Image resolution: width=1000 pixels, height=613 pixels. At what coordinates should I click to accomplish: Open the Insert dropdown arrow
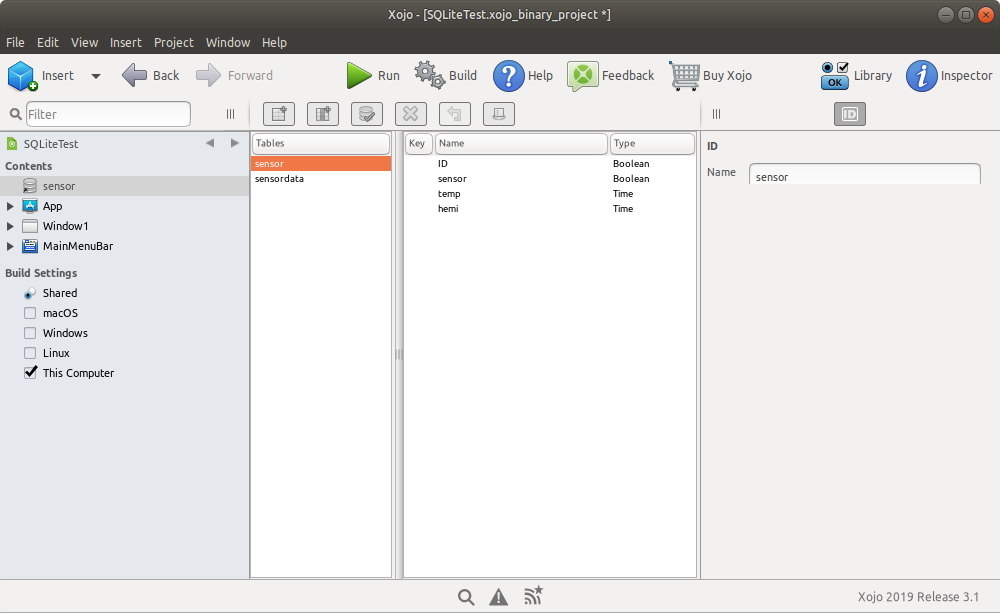coord(96,76)
